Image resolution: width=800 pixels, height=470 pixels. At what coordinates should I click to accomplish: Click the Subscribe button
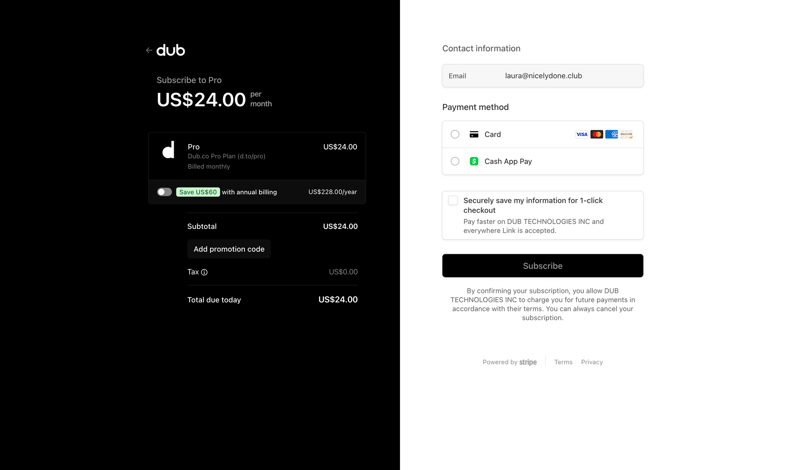(x=543, y=266)
